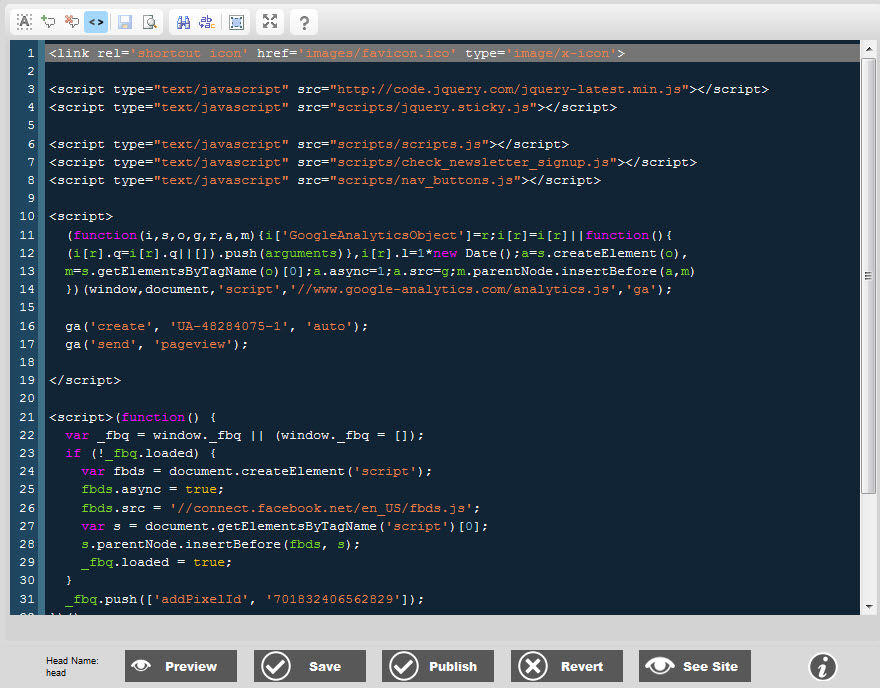Screen dimensions: 880x688
Task: Click the 'GoogleAnalyticsObject' text
Action: click(373, 235)
